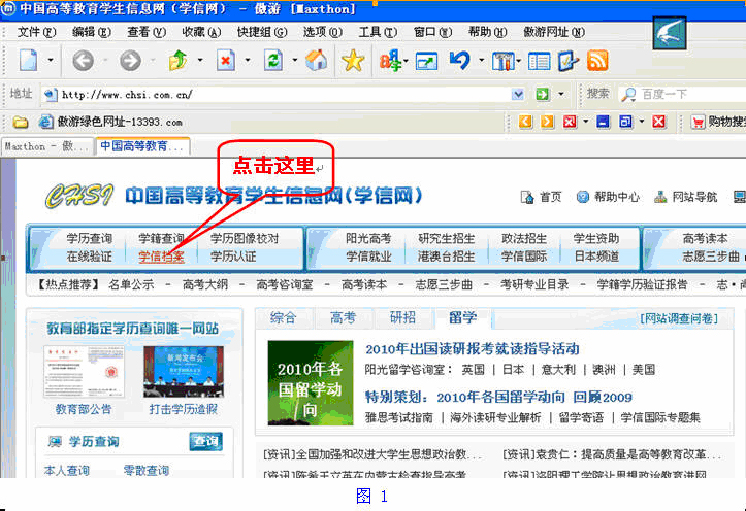Open the 收藏(A) menu
This screenshot has width=746, height=511.
tap(202, 32)
